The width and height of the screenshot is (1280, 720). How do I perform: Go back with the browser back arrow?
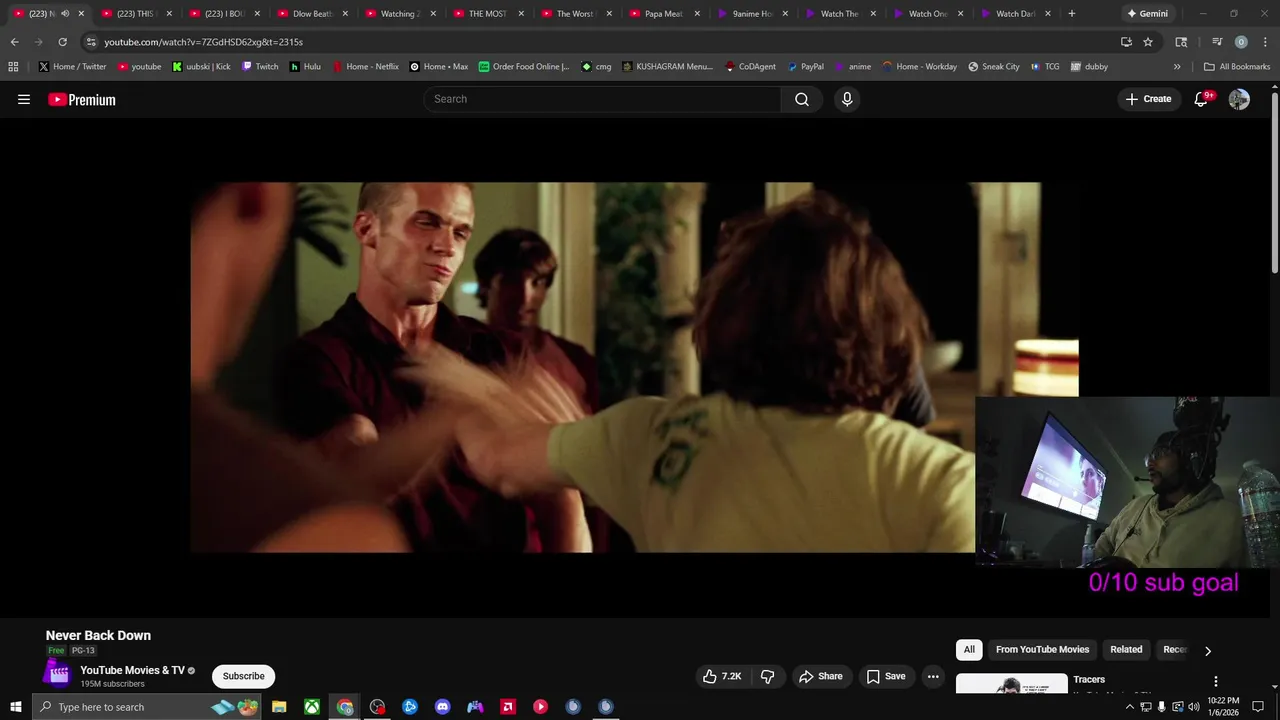coord(14,42)
